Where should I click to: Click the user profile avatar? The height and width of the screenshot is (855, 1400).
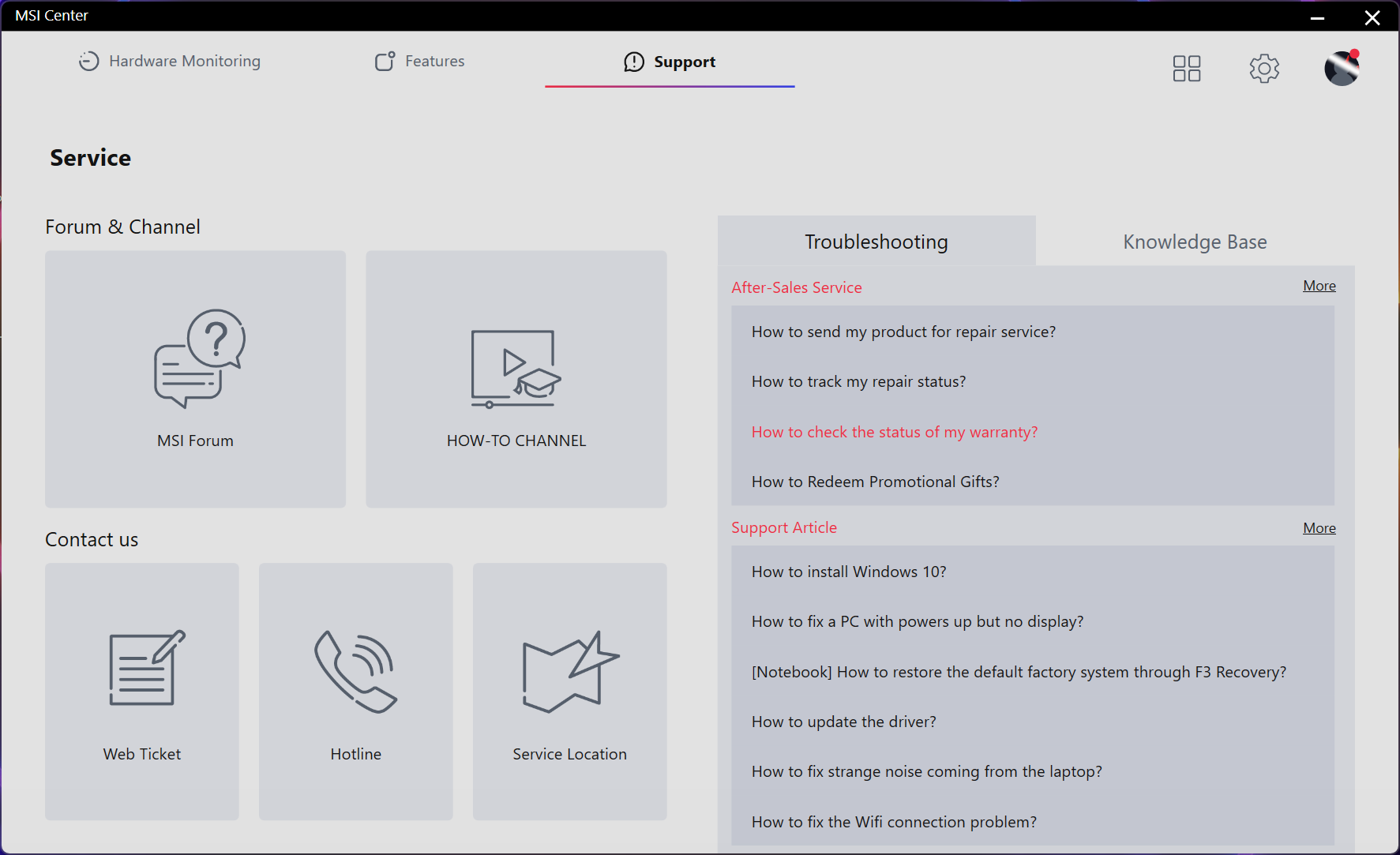point(1342,68)
